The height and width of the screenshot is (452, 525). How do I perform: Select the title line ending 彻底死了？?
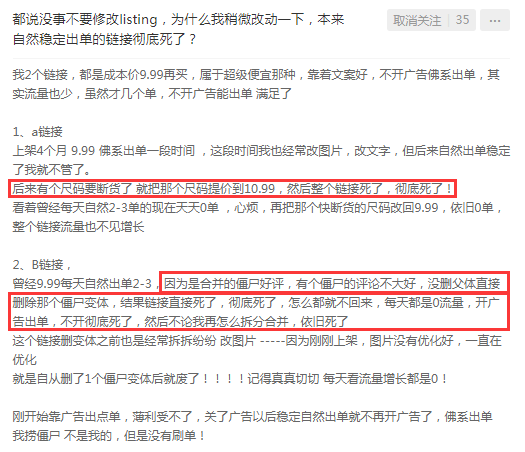coord(104,39)
